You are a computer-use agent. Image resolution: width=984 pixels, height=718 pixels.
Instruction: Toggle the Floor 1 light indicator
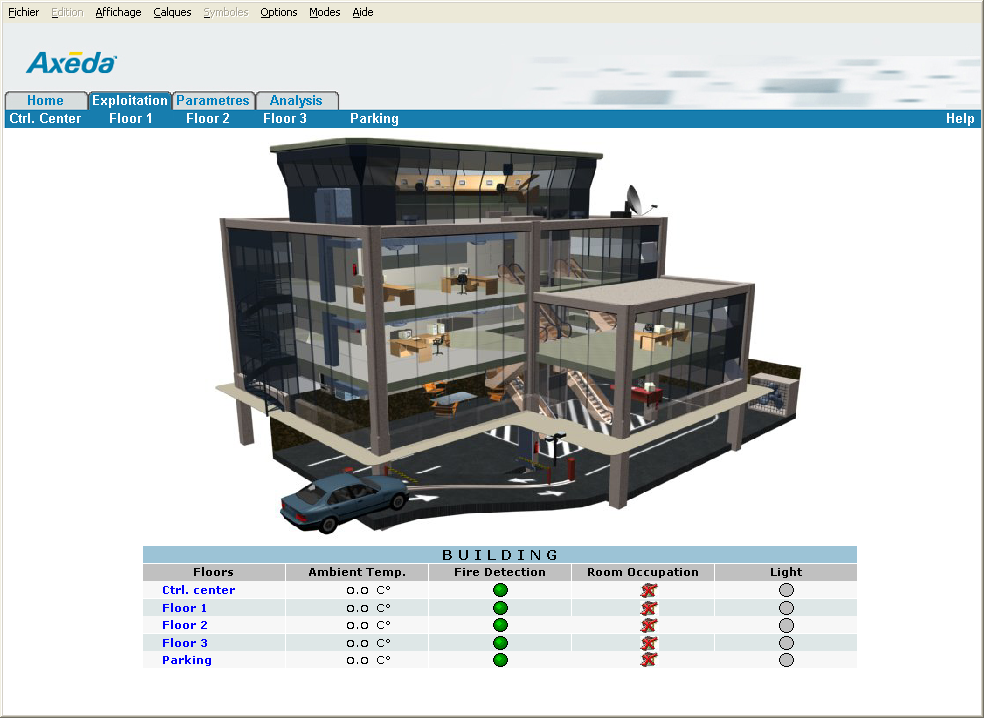click(786, 608)
